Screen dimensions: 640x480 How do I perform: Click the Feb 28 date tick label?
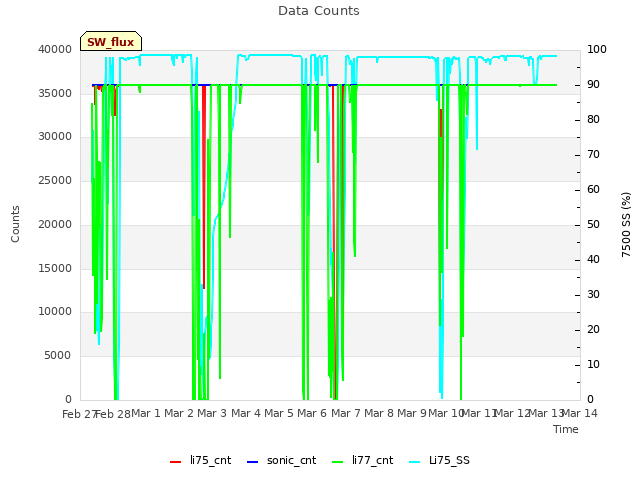pos(113,414)
